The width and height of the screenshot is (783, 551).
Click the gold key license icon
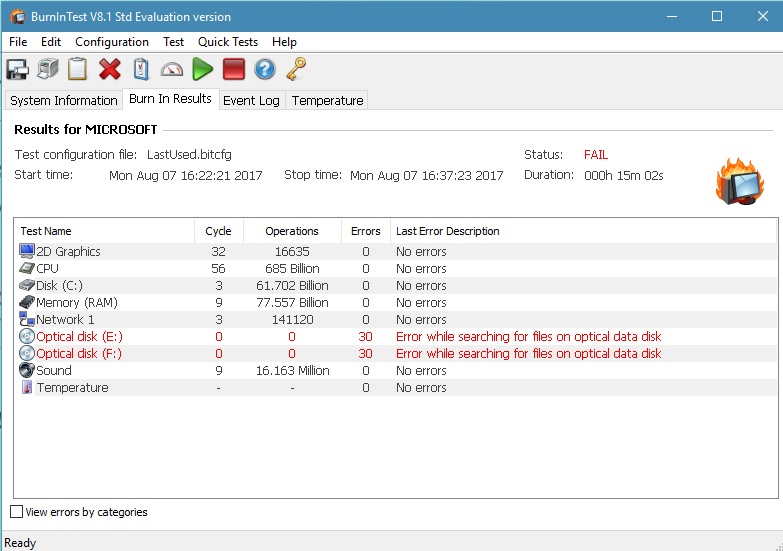click(295, 69)
